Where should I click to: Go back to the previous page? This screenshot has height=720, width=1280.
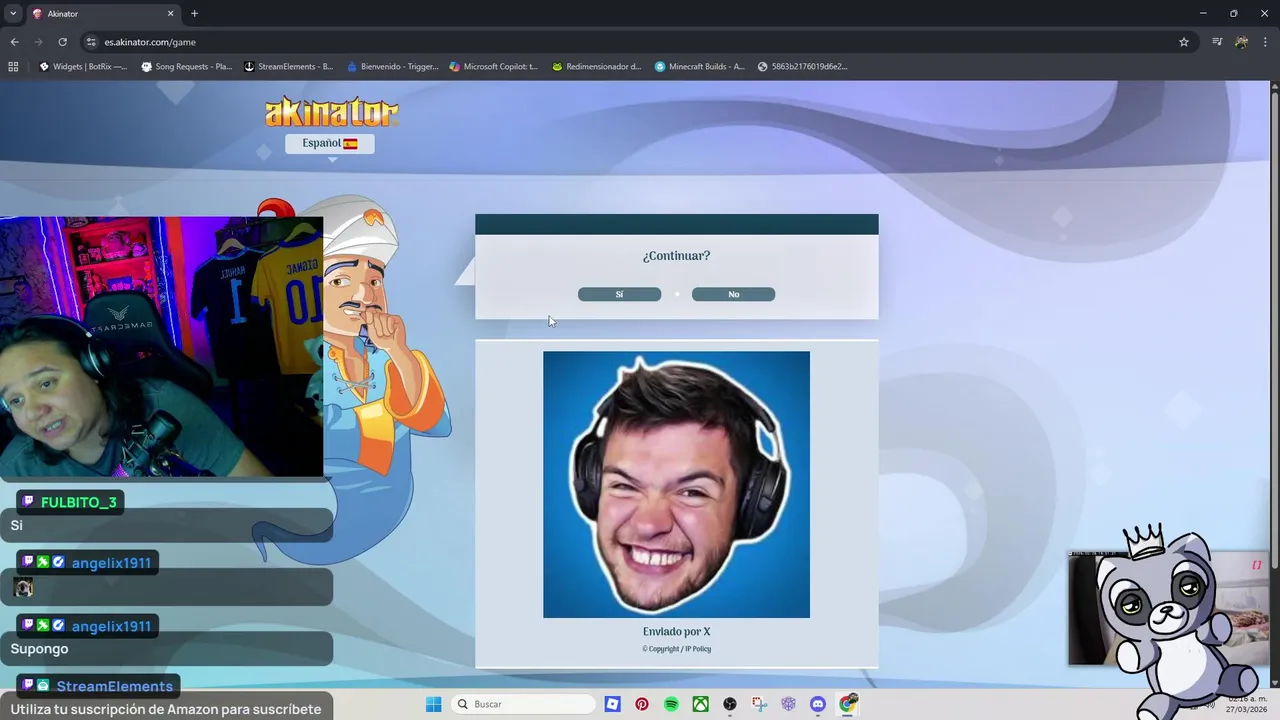(x=14, y=42)
